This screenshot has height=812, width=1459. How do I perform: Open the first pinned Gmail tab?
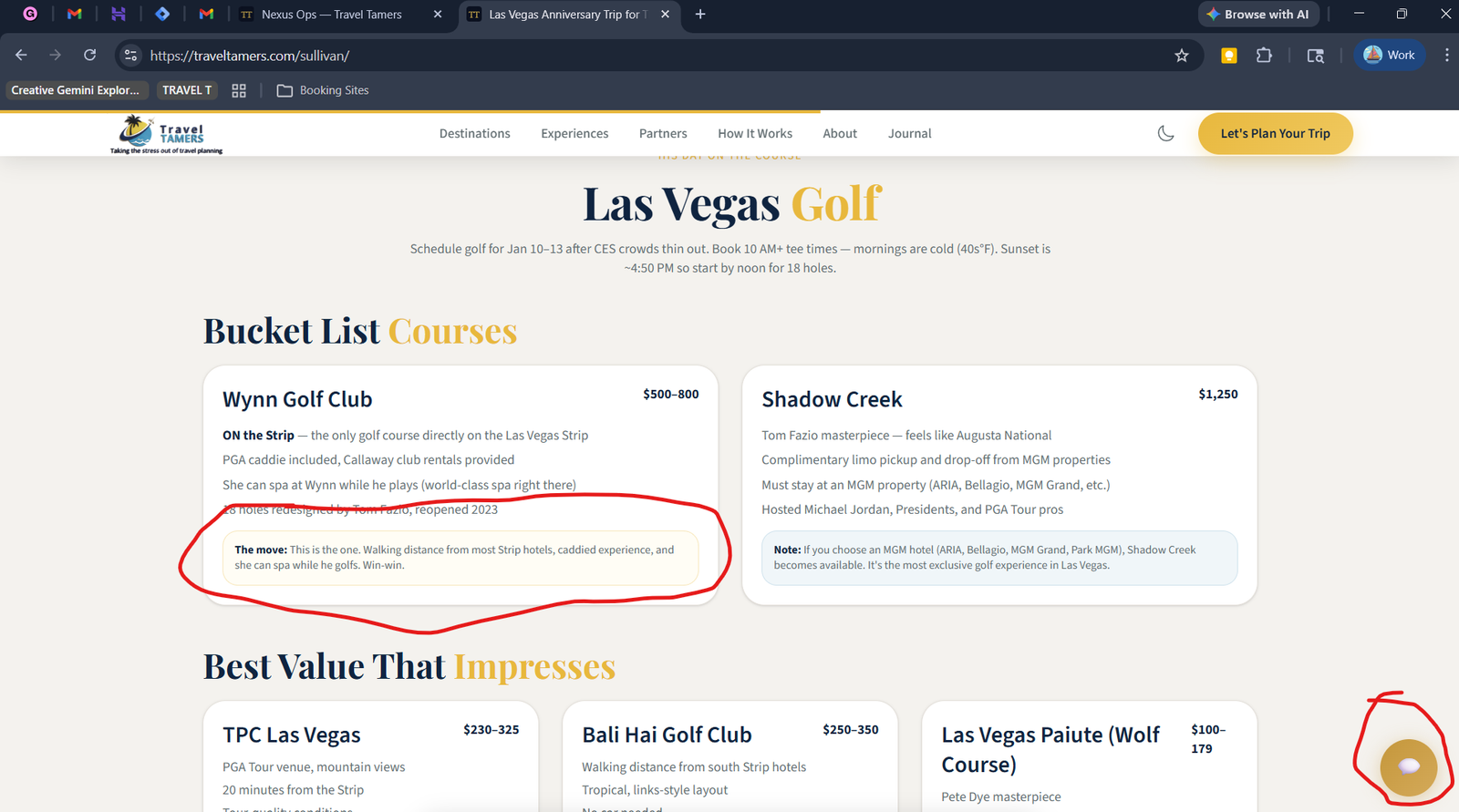point(75,14)
